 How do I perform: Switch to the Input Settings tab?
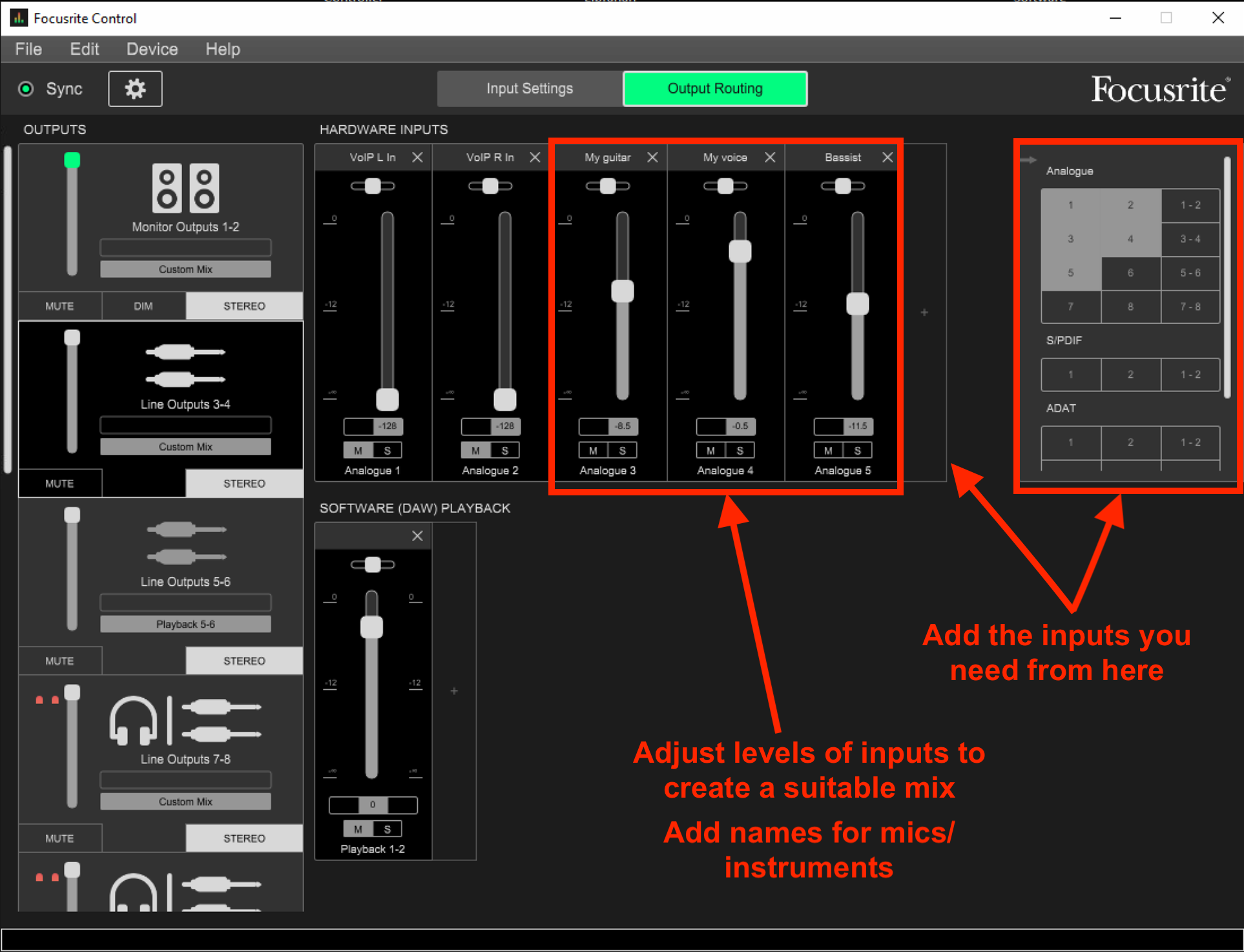(x=530, y=88)
